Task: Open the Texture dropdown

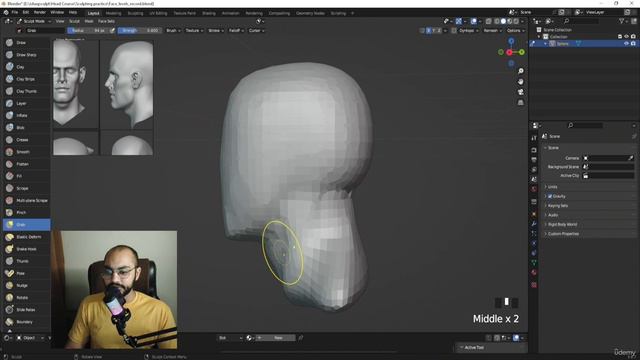Action: 194,31
